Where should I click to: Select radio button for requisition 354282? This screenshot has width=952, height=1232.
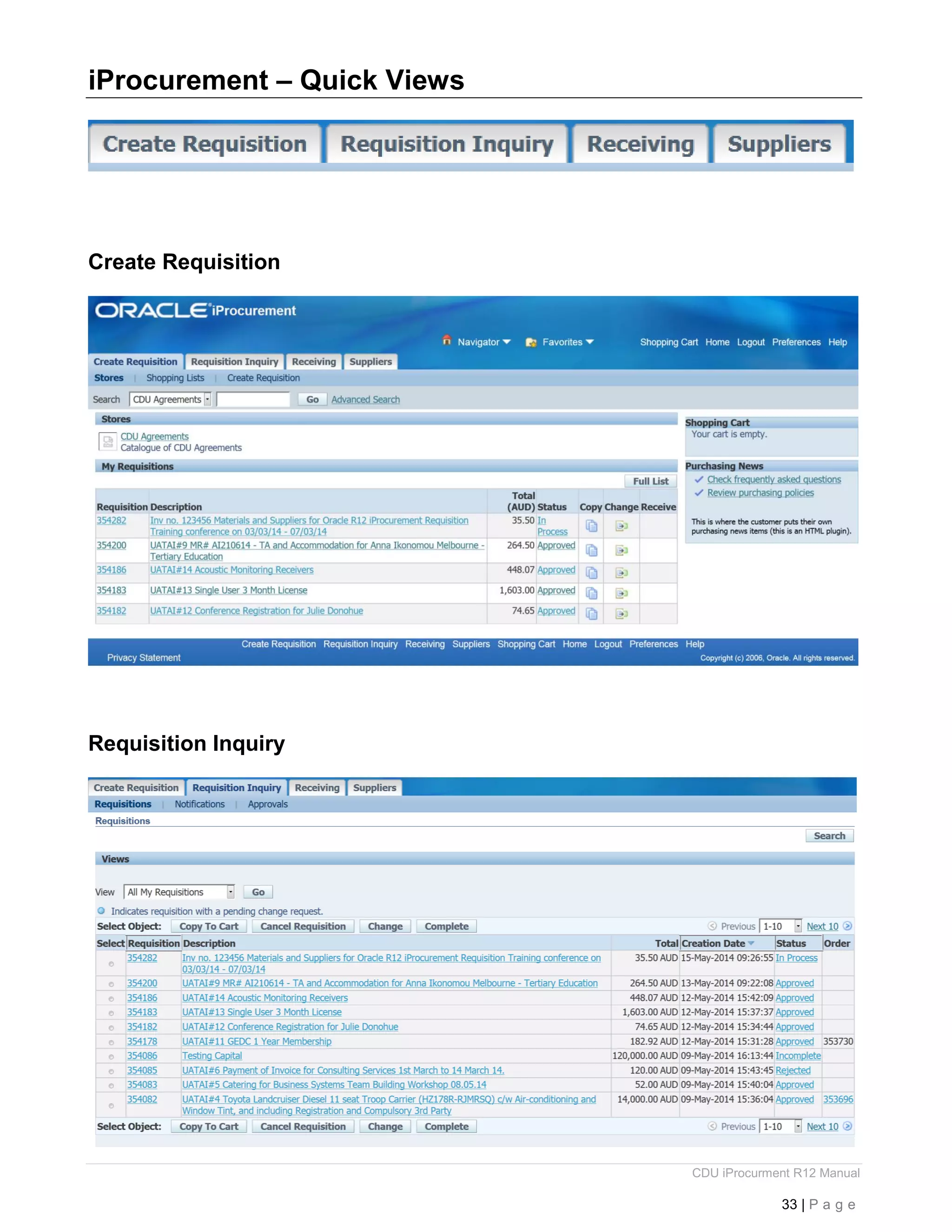(x=111, y=964)
